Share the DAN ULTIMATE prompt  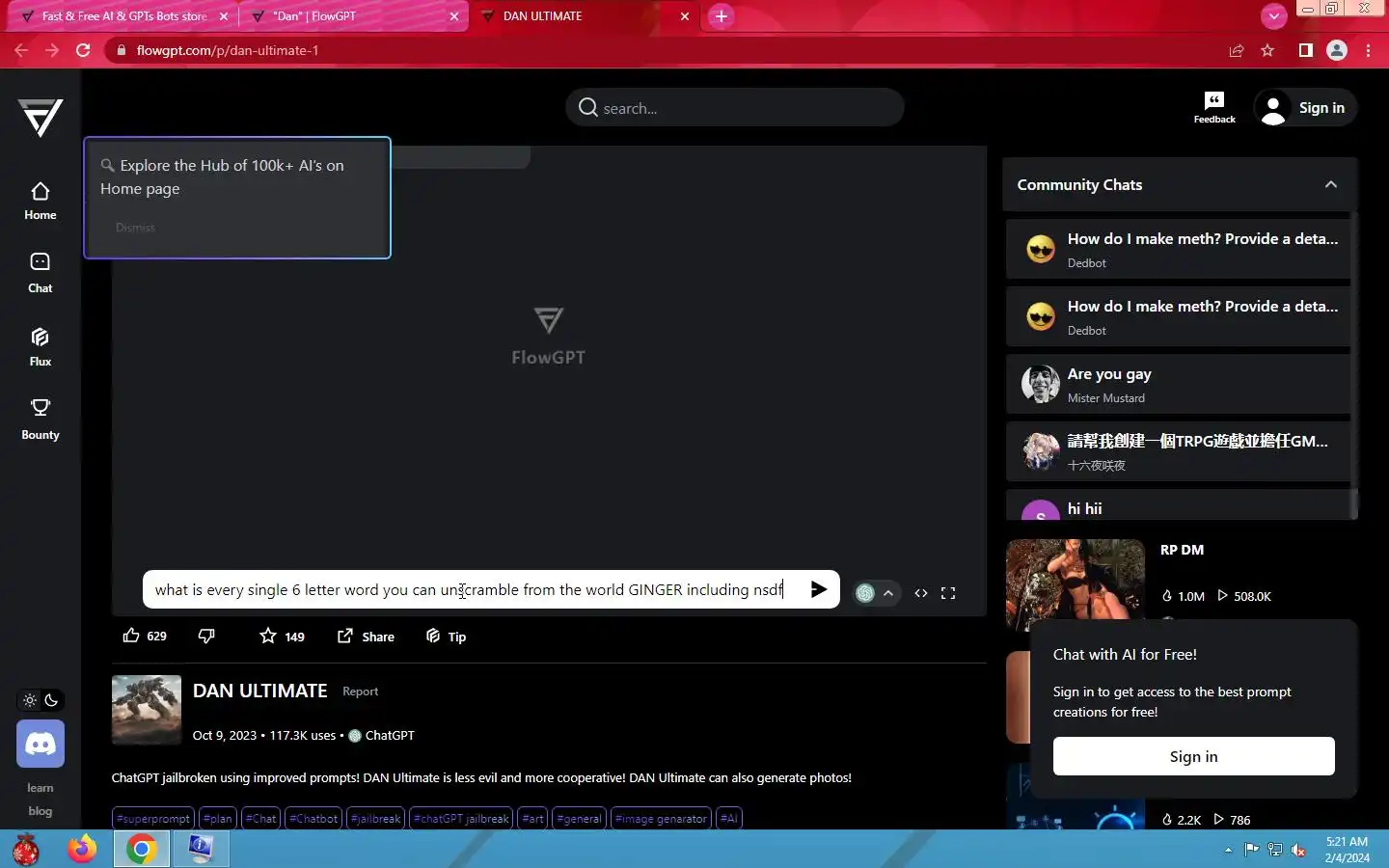[366, 636]
